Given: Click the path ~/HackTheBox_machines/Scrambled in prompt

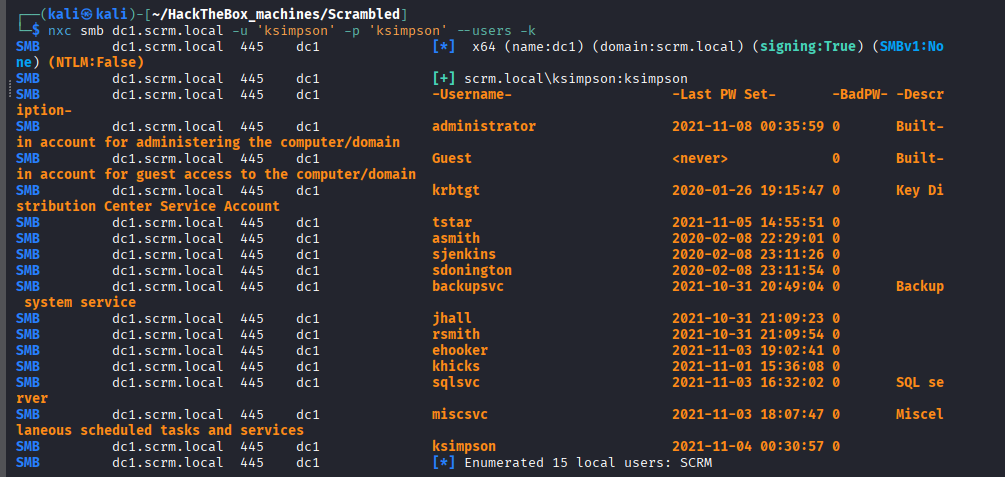Looking at the screenshot, I should (276, 14).
